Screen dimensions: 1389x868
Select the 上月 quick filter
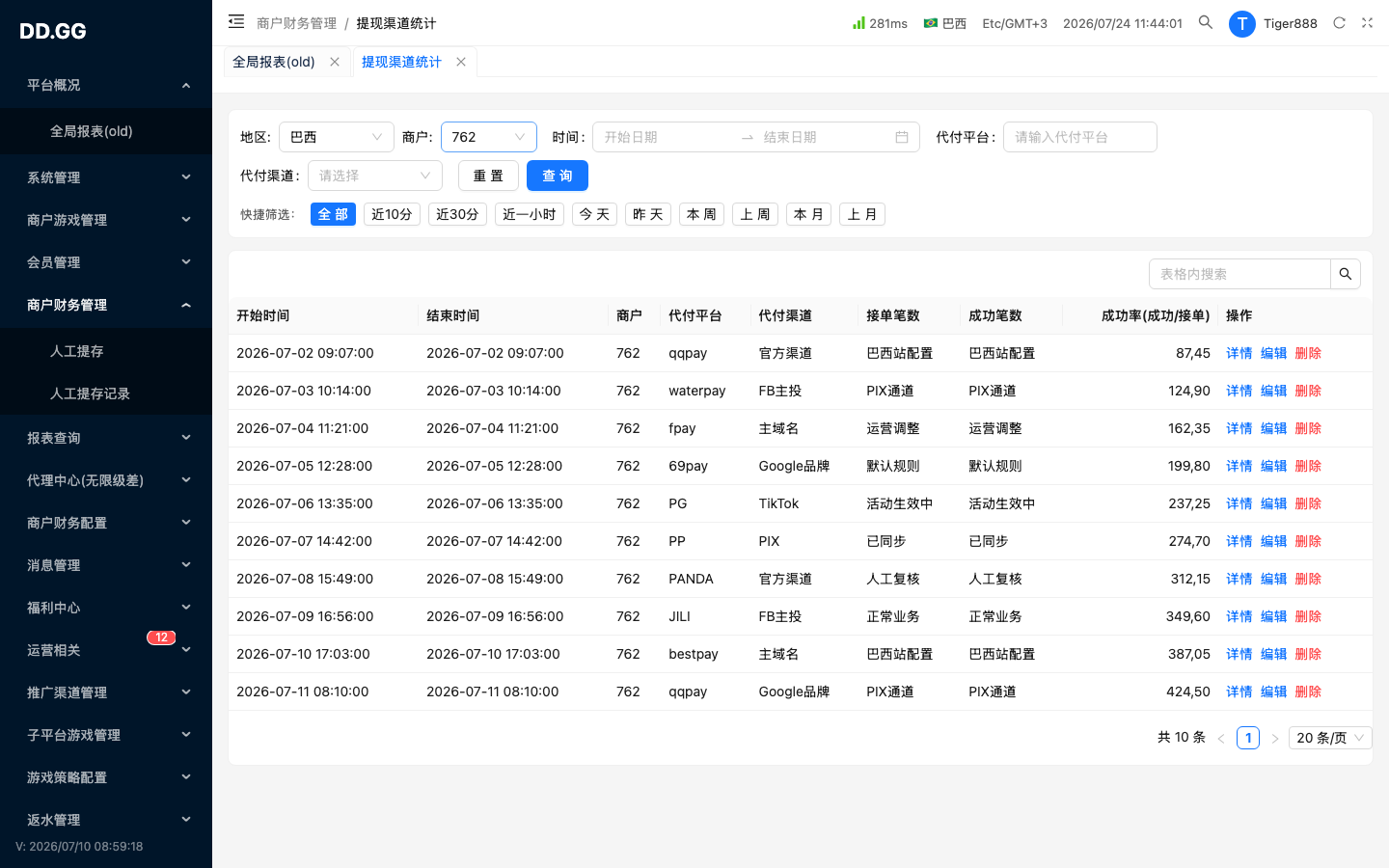tap(862, 214)
